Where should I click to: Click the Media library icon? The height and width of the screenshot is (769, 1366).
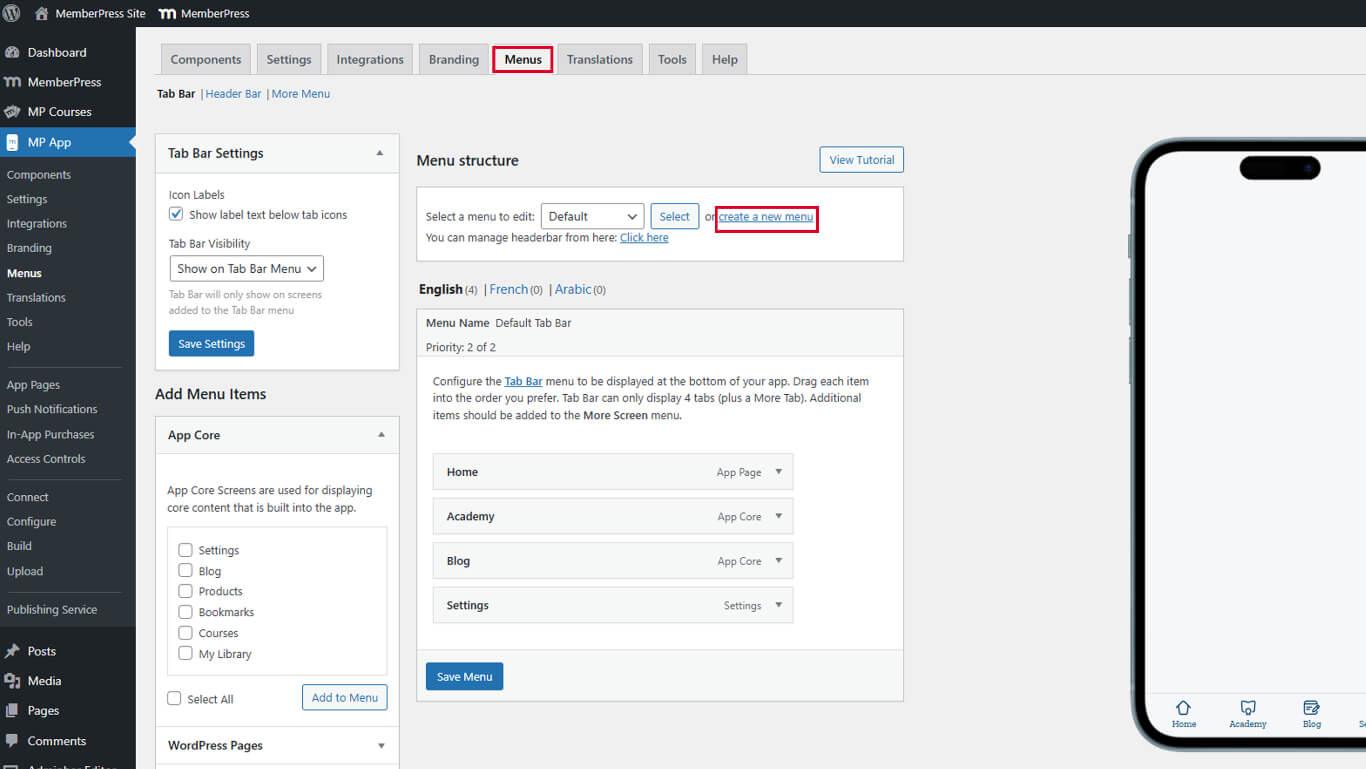[x=12, y=681]
